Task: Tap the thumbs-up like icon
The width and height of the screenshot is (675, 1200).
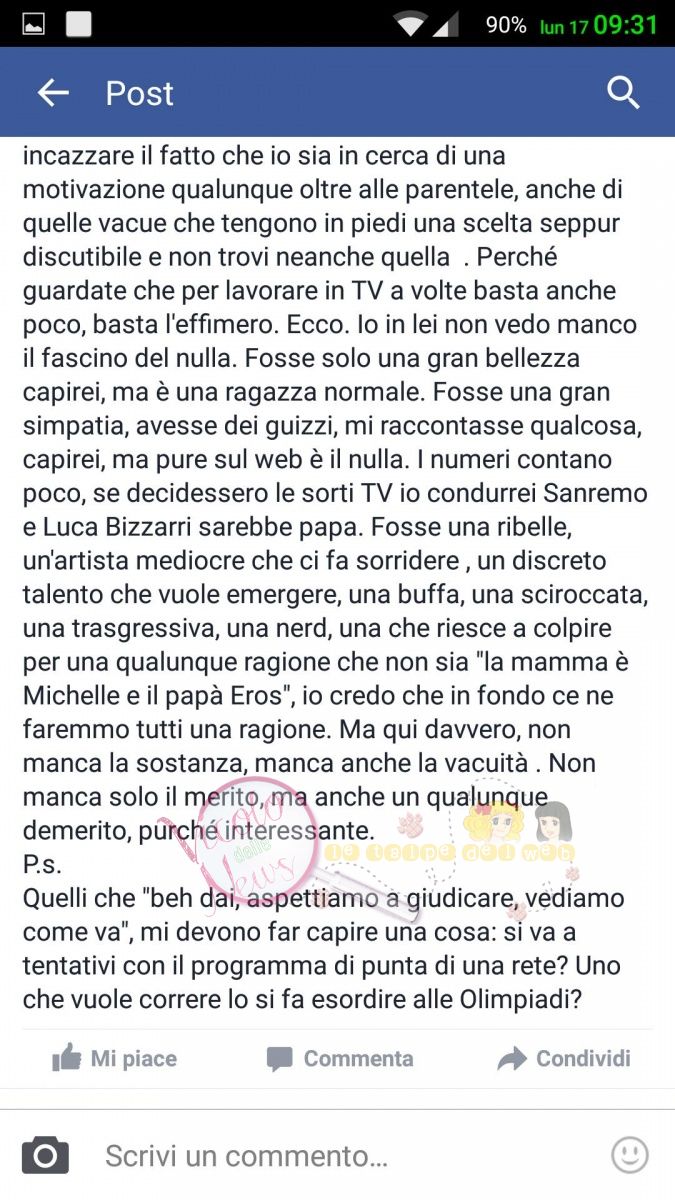Action: point(66,1058)
